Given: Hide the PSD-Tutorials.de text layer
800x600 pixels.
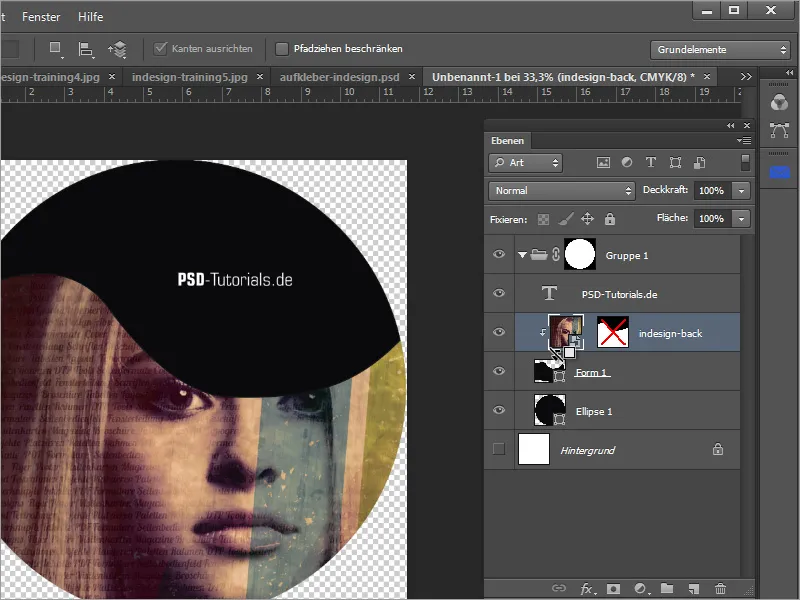Looking at the screenshot, I should tap(499, 293).
